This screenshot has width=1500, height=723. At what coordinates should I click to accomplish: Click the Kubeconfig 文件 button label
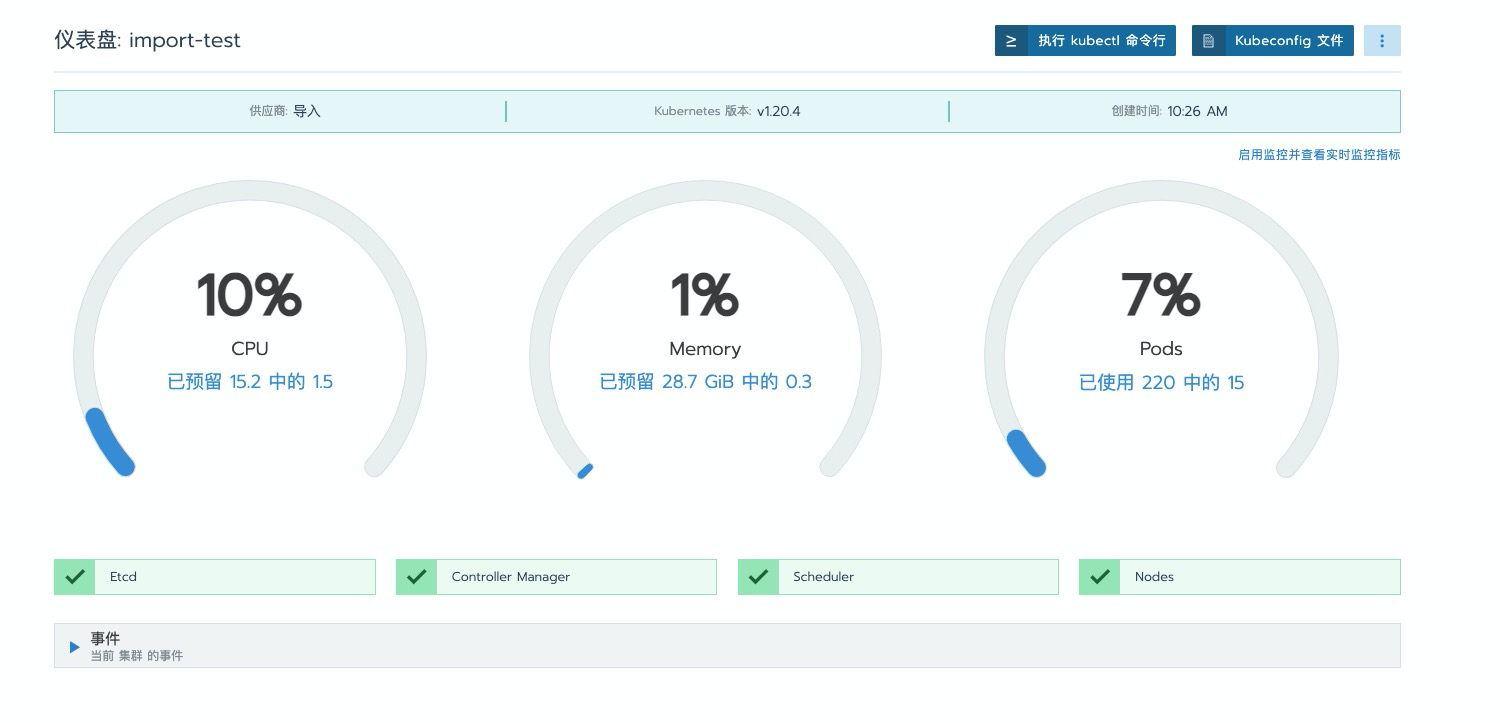pos(1289,41)
